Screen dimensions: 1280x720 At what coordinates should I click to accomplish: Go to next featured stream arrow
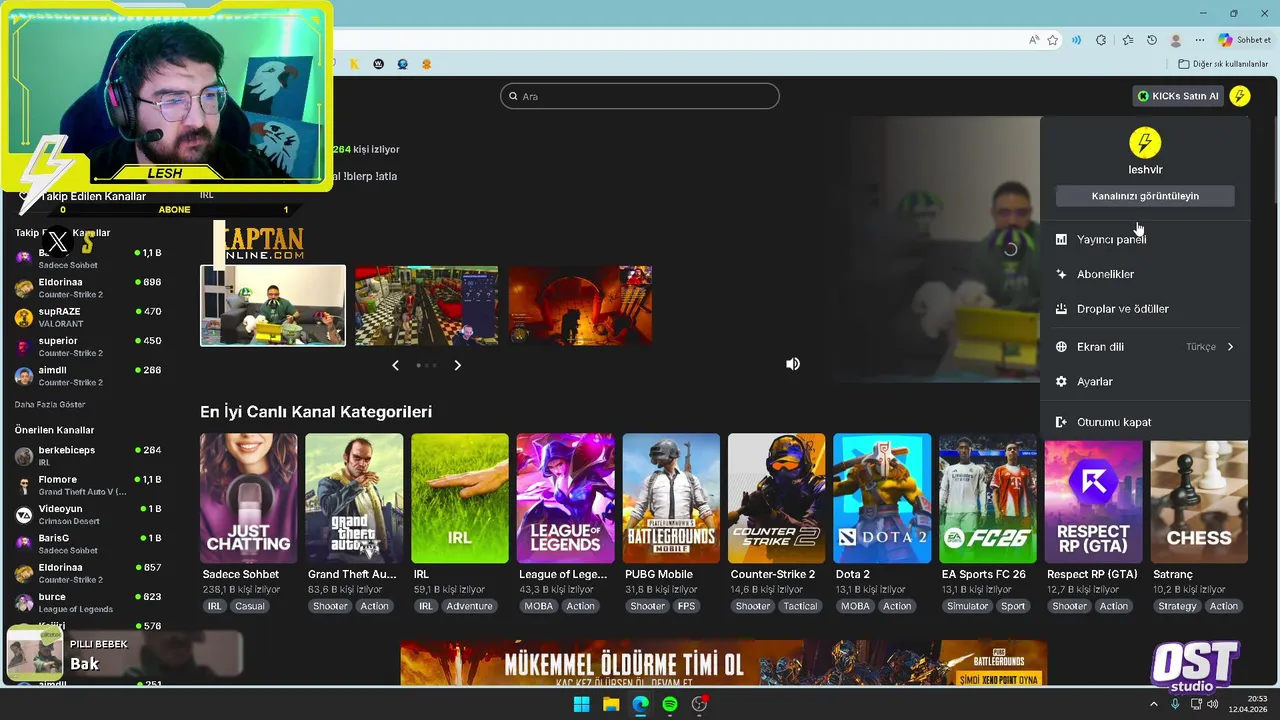point(457,365)
